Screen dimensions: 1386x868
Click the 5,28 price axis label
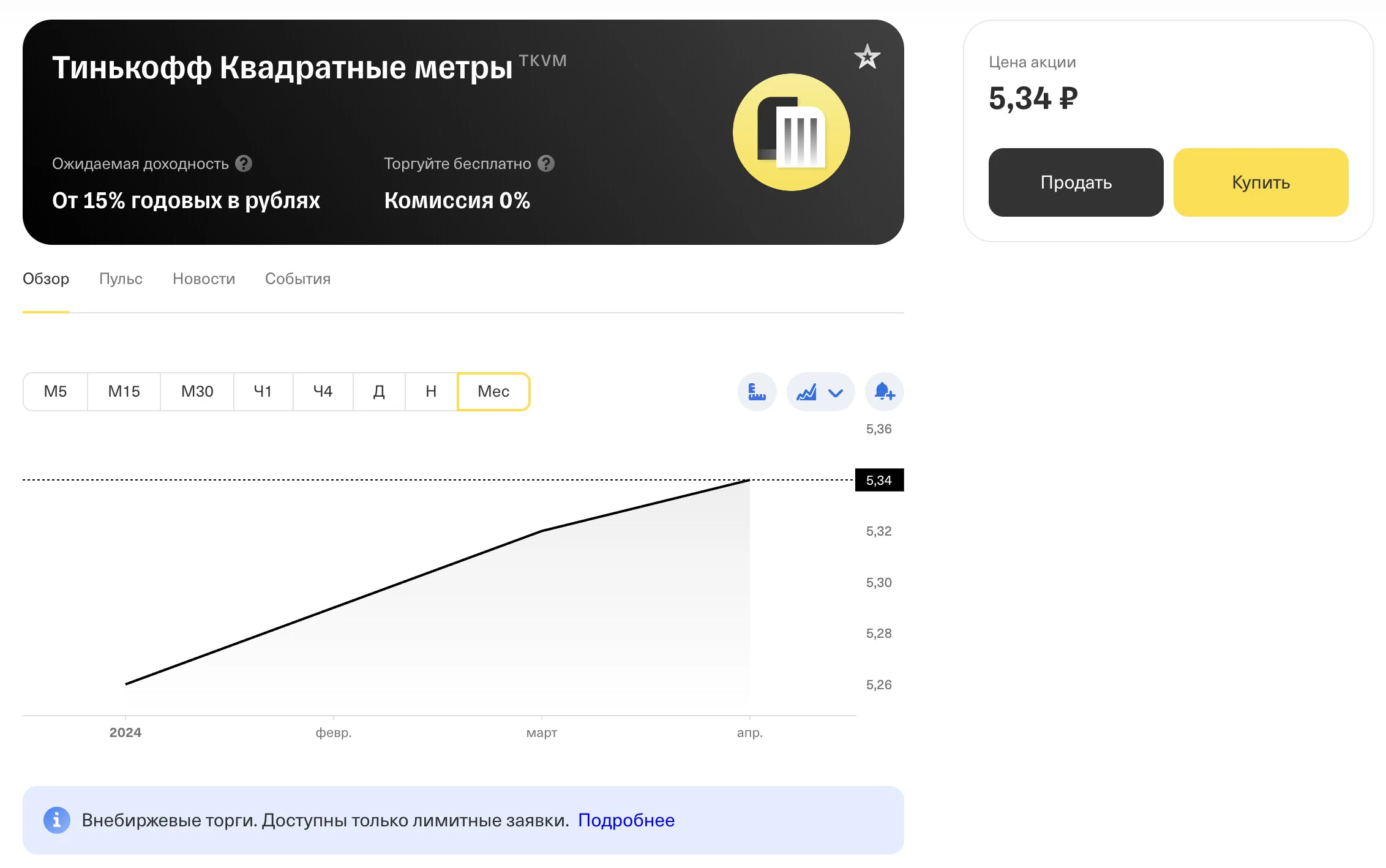[879, 634]
